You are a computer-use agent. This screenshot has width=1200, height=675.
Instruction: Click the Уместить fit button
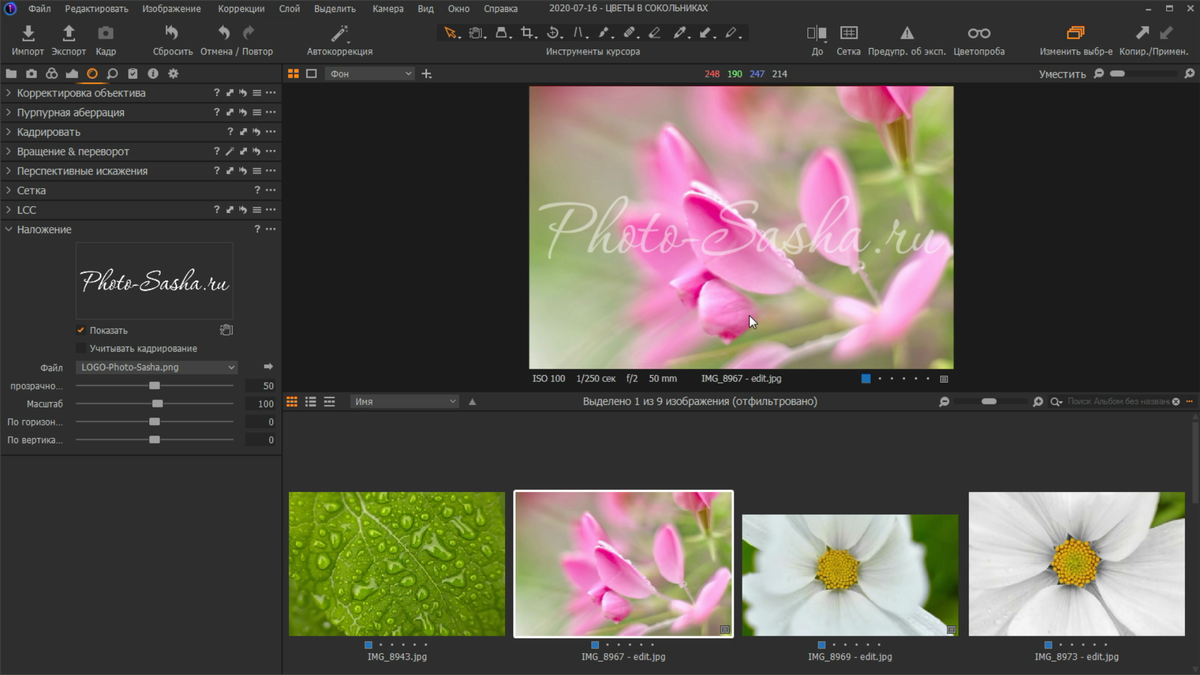(1062, 74)
